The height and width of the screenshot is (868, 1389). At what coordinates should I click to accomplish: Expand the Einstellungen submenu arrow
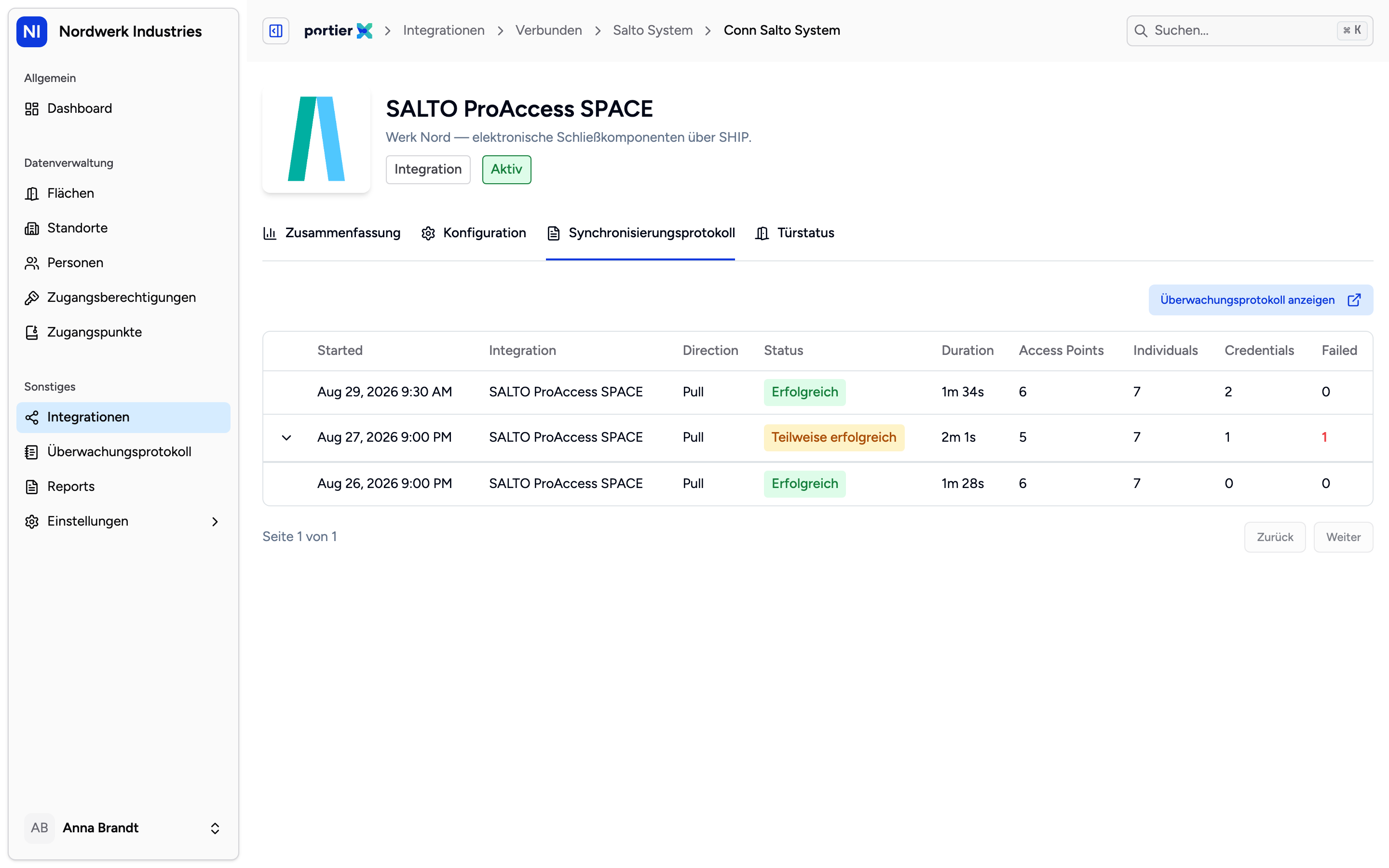click(x=215, y=521)
